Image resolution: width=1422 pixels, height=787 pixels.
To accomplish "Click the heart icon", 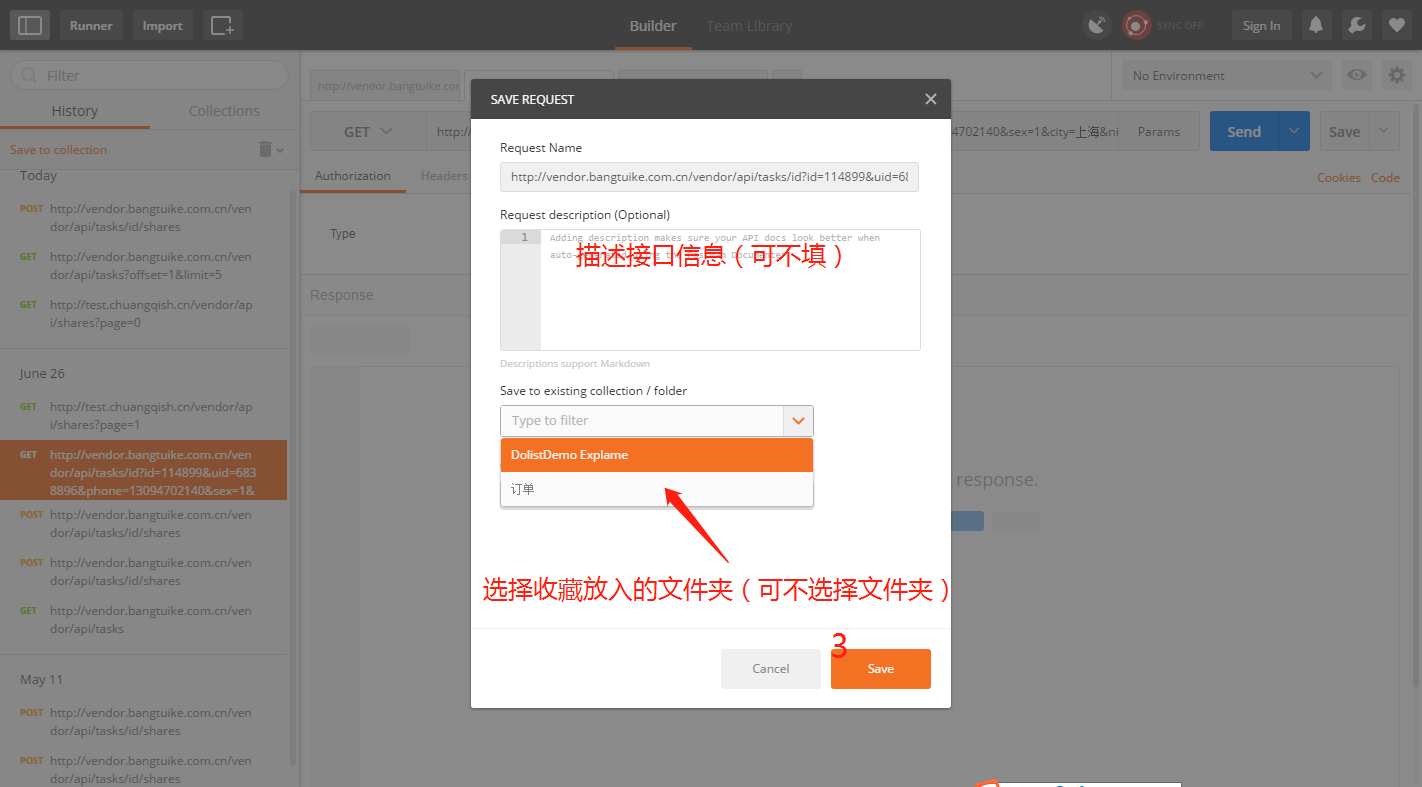I will click(1396, 25).
